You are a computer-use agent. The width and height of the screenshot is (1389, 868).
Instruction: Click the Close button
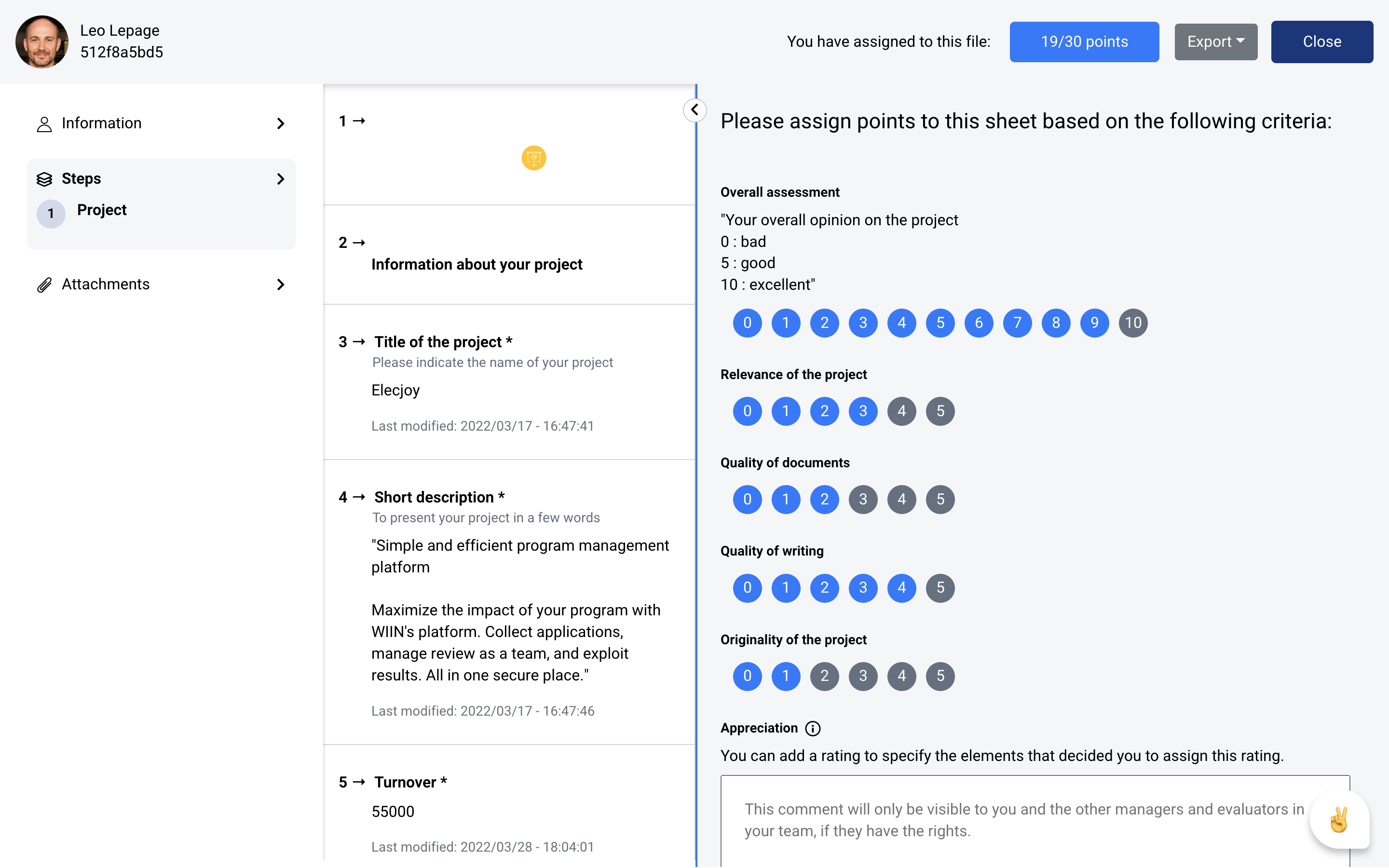click(1322, 42)
